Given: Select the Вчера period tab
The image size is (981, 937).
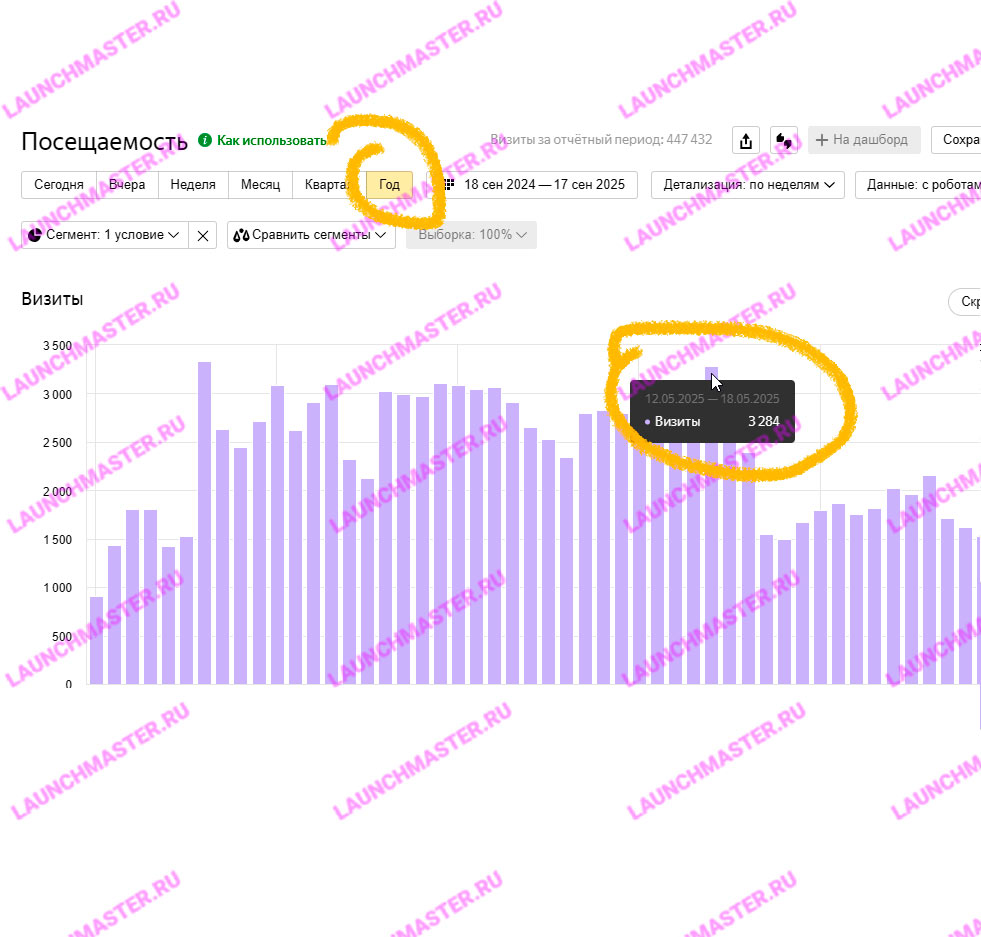Looking at the screenshot, I should coord(127,185).
